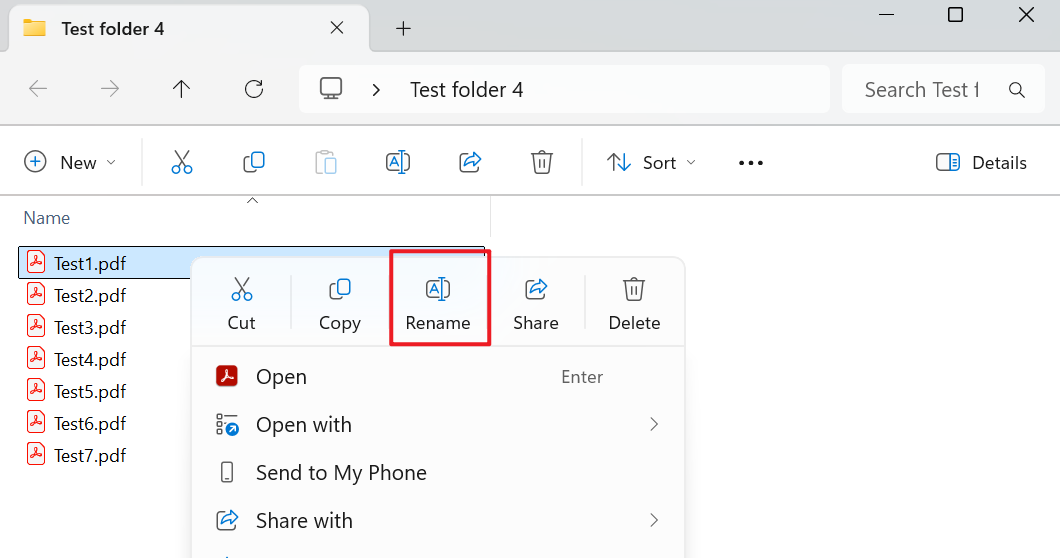1060x558 pixels.
Task: Choose Delete in the context menu
Action: (x=634, y=304)
